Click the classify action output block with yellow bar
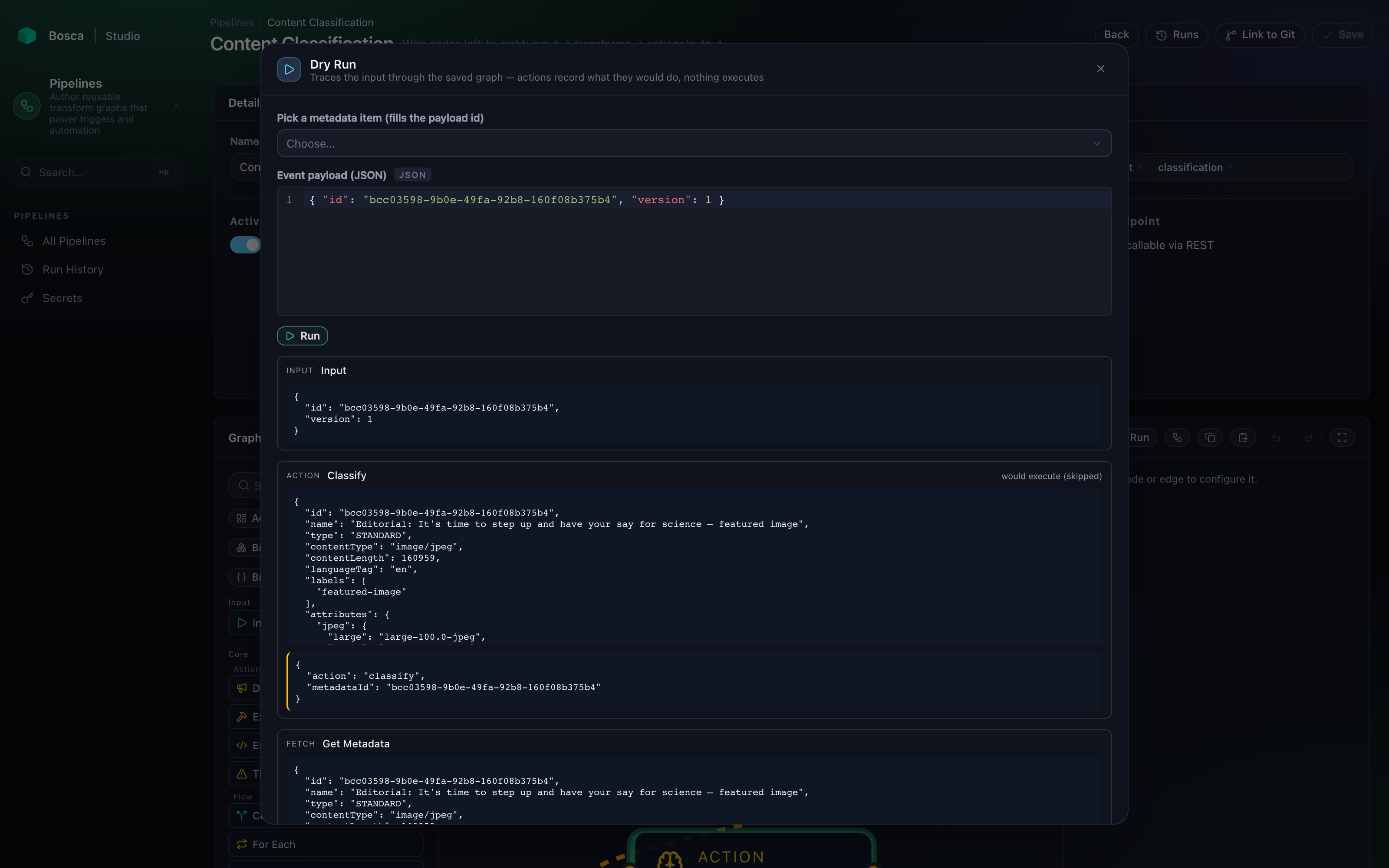Screen dimensions: 1389x868 694,681
